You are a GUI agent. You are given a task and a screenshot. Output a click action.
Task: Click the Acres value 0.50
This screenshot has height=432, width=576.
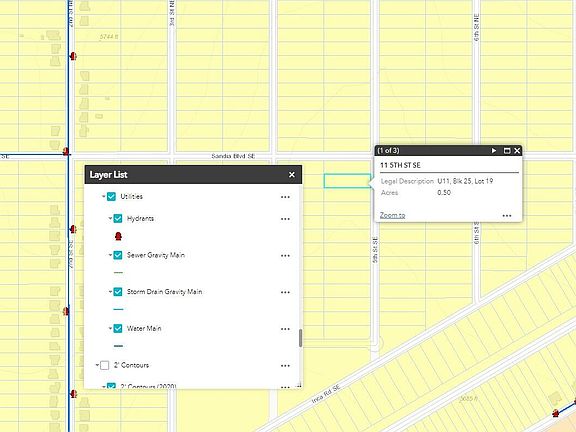(444, 193)
